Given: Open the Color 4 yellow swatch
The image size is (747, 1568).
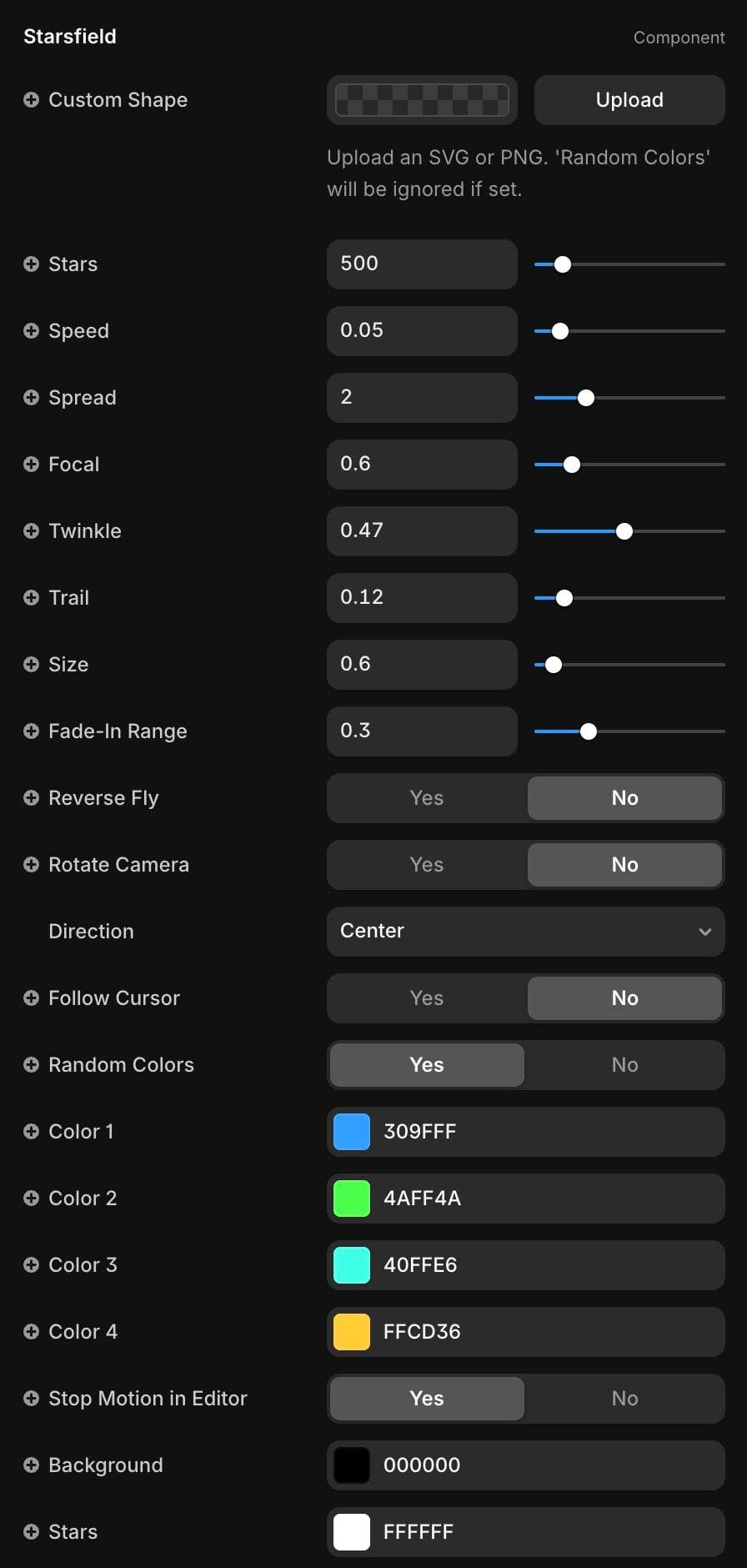Looking at the screenshot, I should pyautogui.click(x=352, y=1332).
